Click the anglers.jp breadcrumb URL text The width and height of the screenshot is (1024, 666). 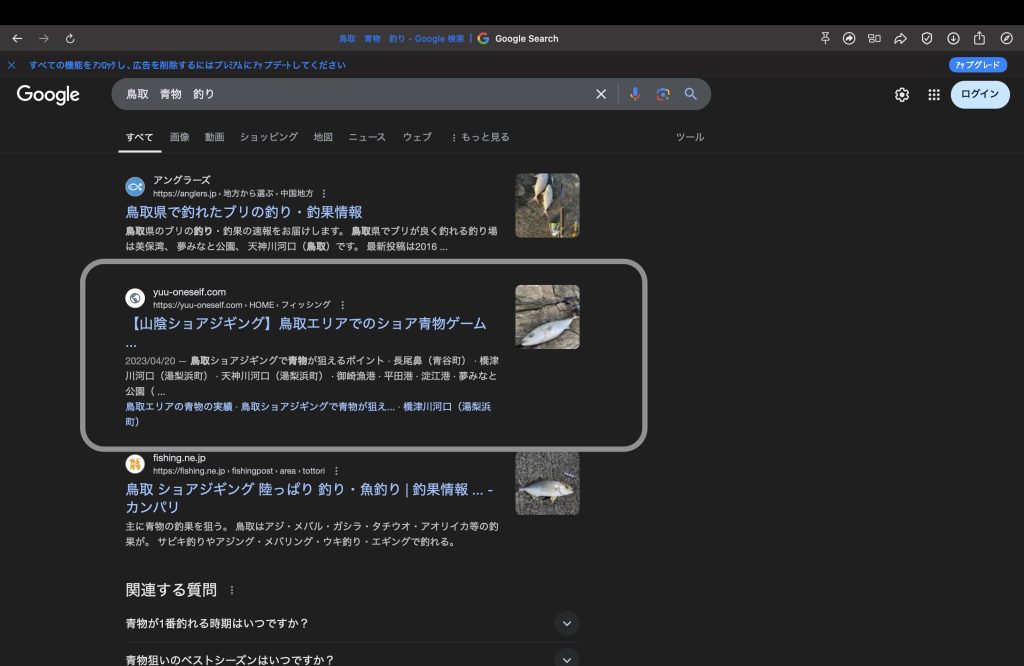pos(233,194)
